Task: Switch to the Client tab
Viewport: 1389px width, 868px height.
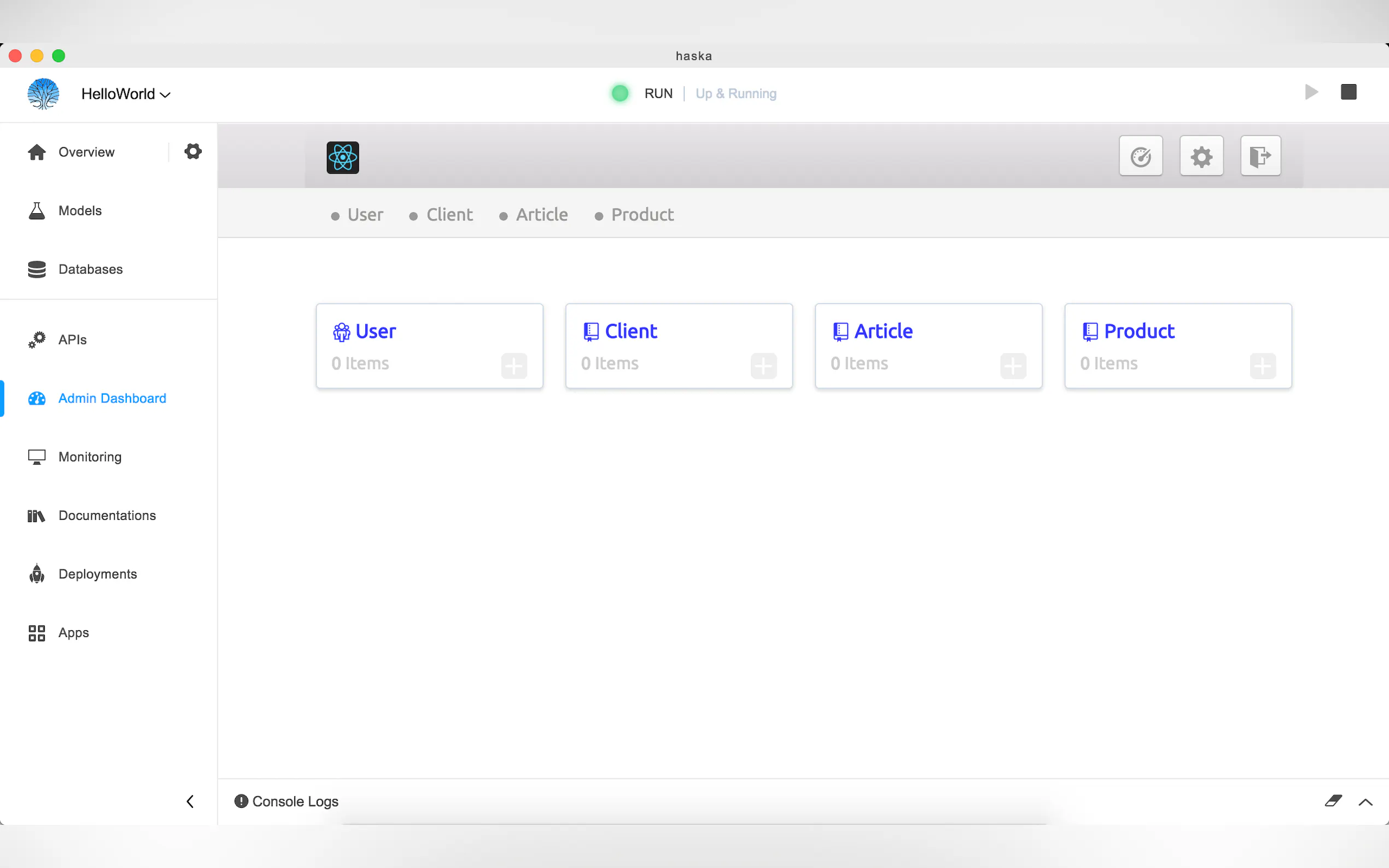Action: tap(449, 215)
